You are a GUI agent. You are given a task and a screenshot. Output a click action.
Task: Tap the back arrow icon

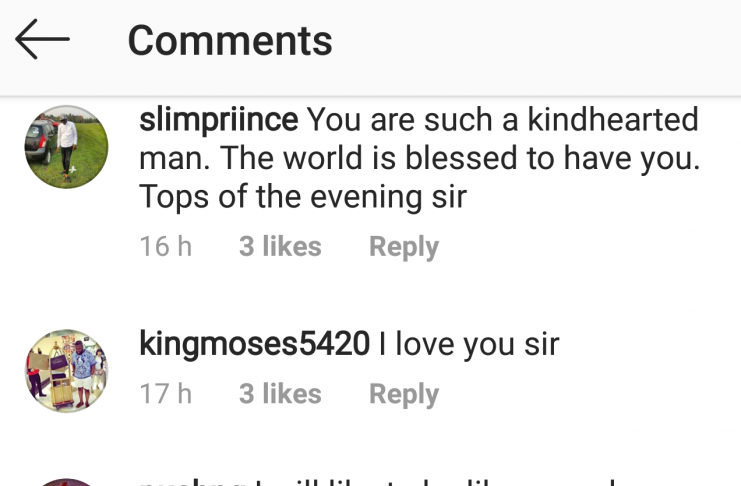pyautogui.click(x=42, y=41)
